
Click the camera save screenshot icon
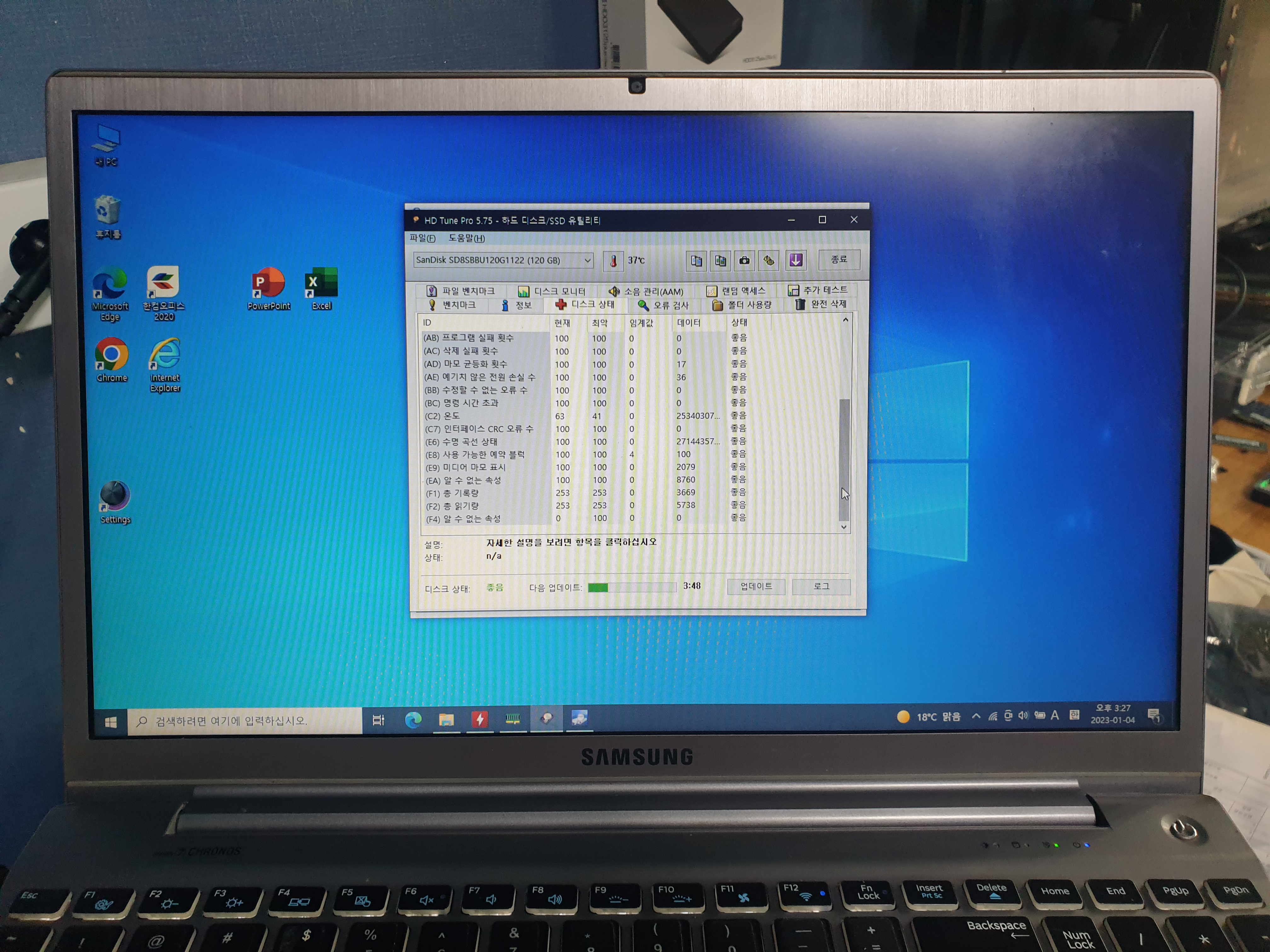(x=744, y=261)
